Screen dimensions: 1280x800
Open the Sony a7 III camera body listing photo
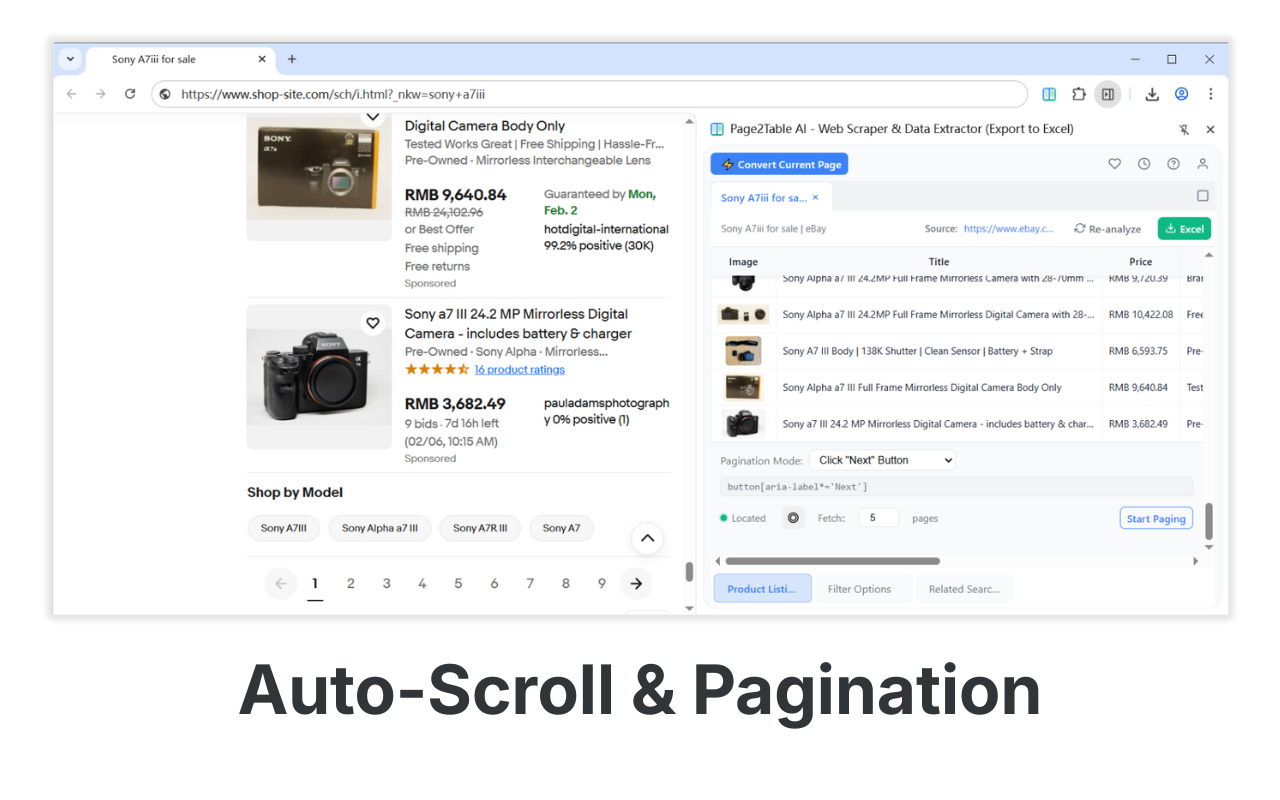[x=319, y=377]
